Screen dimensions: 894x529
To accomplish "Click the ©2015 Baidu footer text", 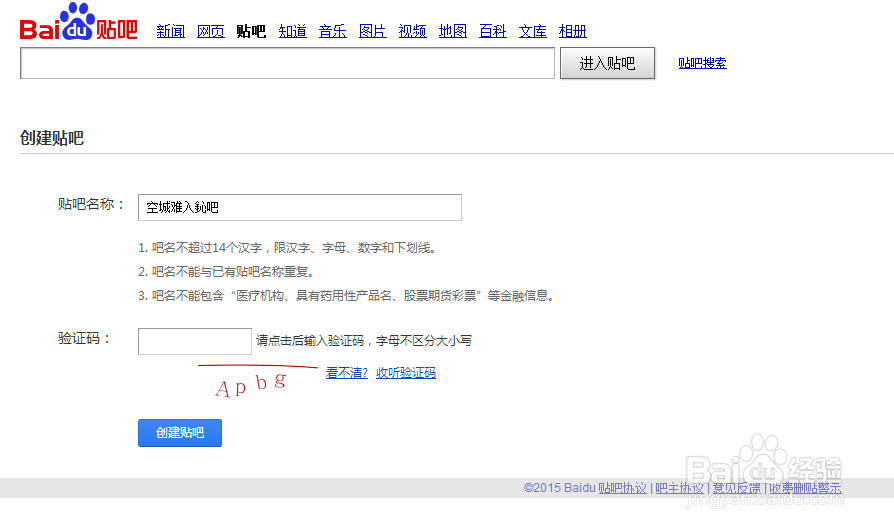I will [x=559, y=488].
